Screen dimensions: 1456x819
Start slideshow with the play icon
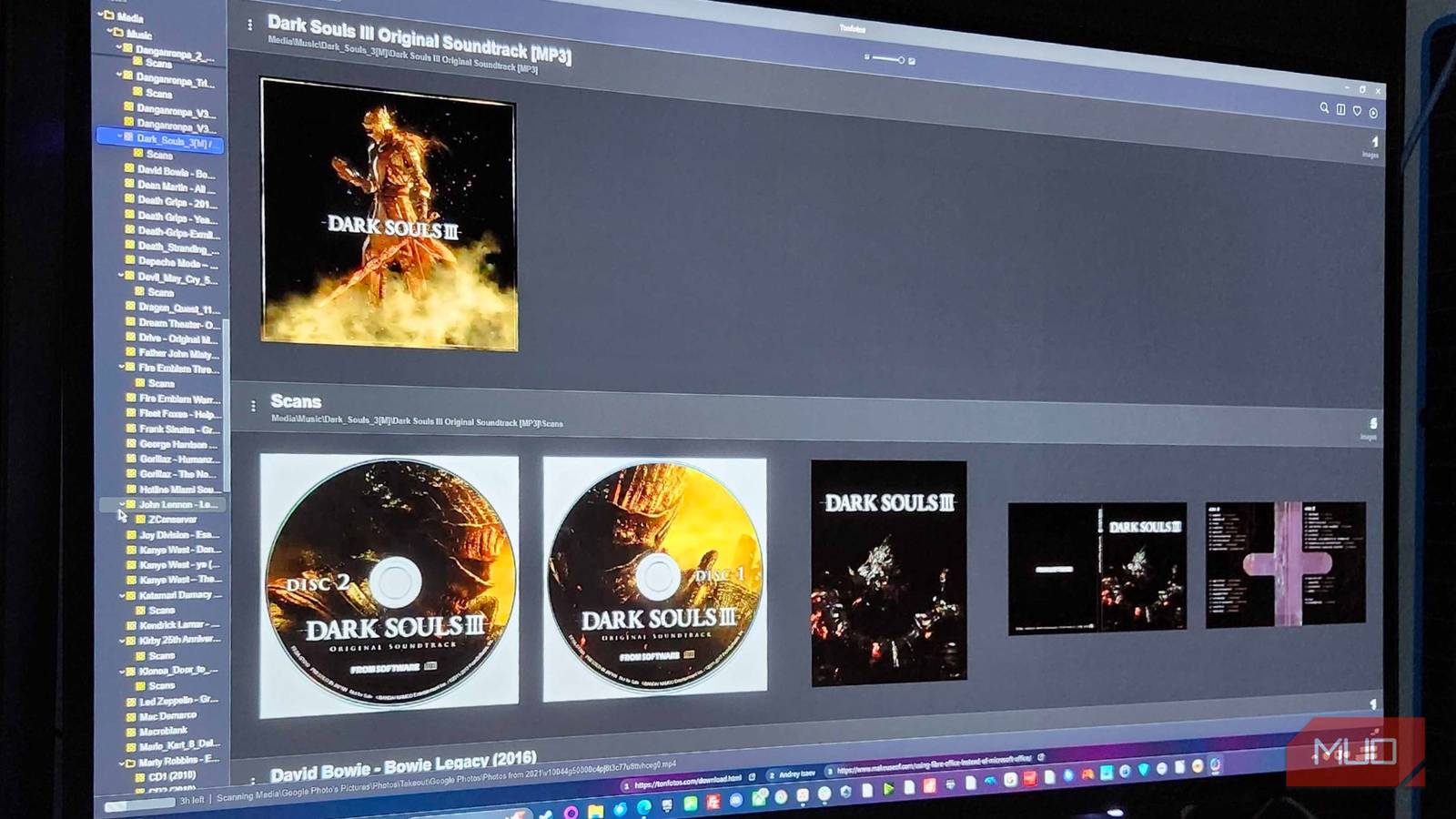pos(1373,113)
